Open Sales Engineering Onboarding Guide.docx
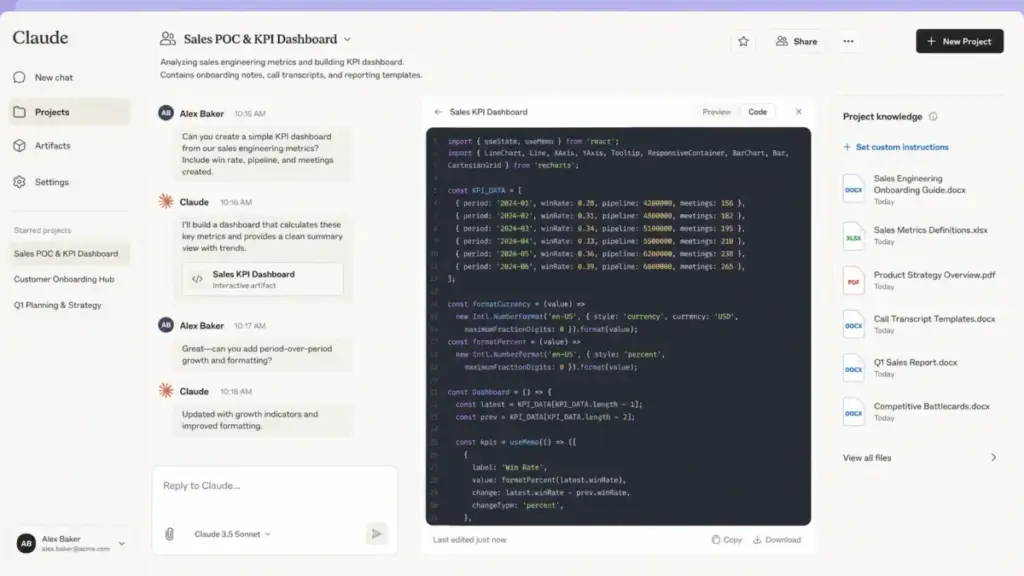The image size is (1024, 576). [920, 189]
